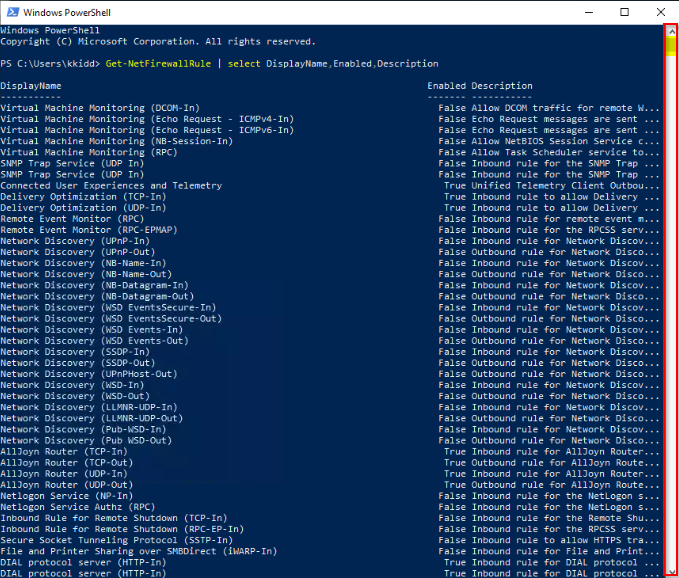Click description 'Inbound rule to allow HTTPS tra...'
Image resolution: width=679 pixels, height=578 pixels.
point(565,540)
